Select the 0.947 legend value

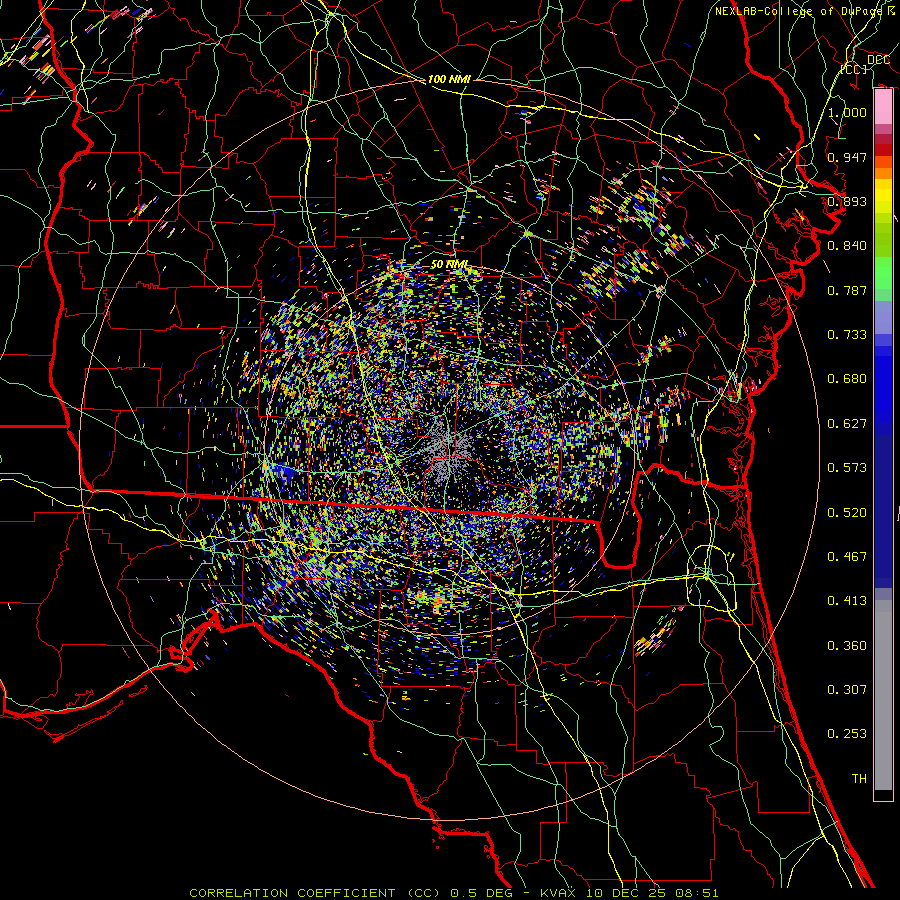click(847, 157)
